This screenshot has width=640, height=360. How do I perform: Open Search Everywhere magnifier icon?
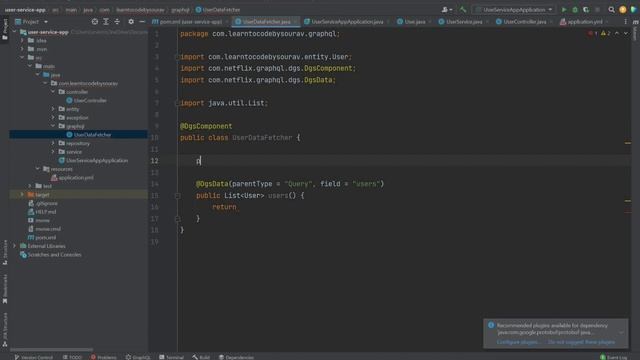point(611,9)
